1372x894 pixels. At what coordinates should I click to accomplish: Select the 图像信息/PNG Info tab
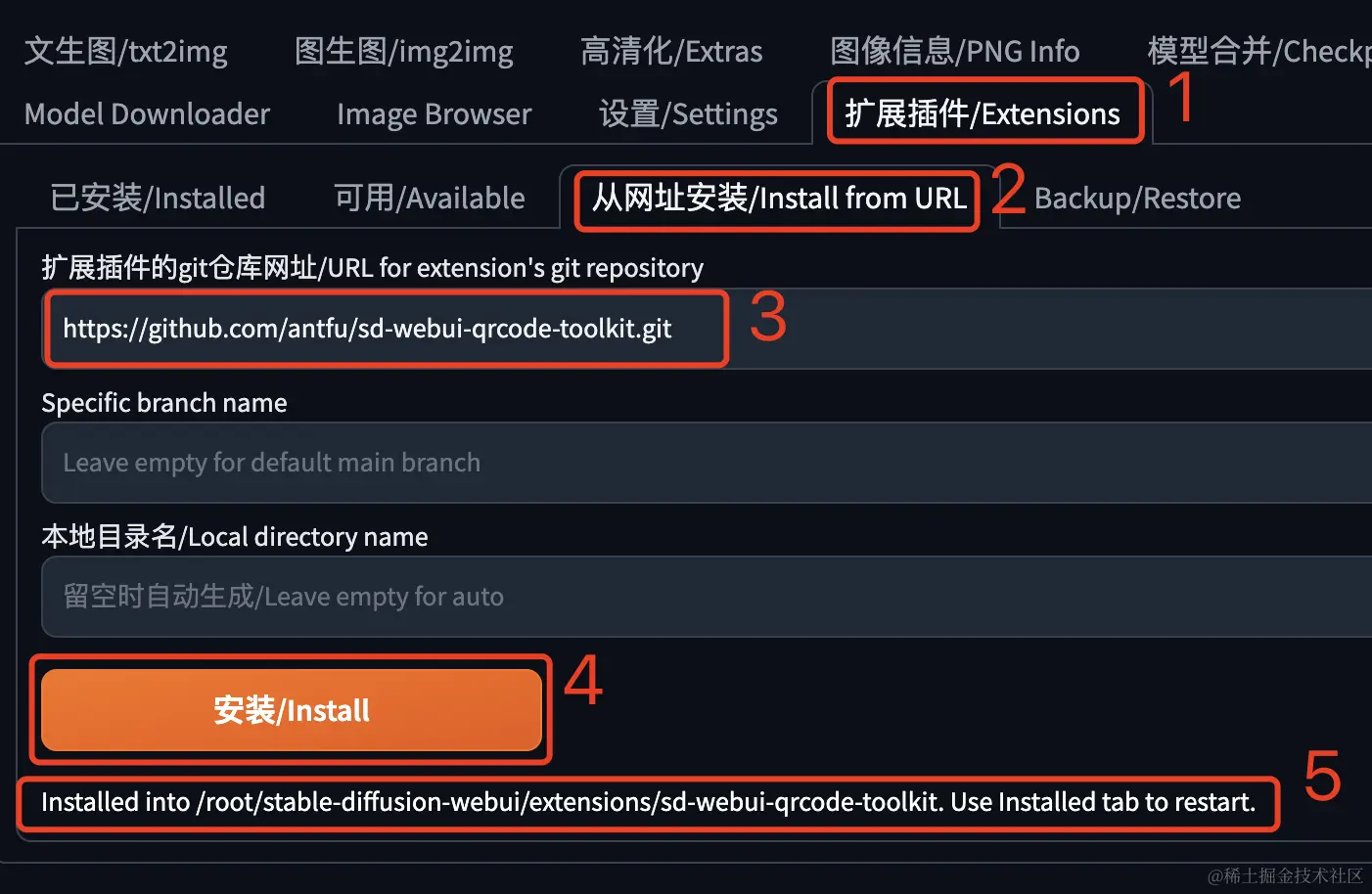954,51
